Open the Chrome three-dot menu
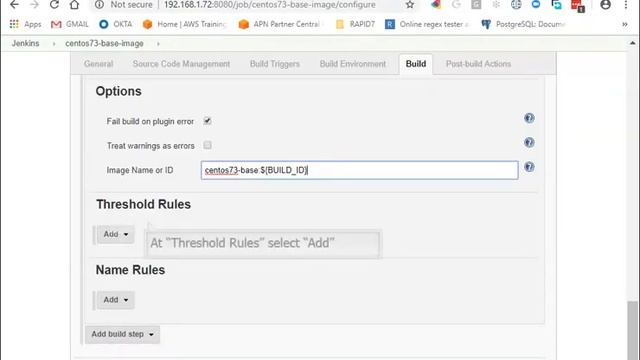 (x=626, y=5)
